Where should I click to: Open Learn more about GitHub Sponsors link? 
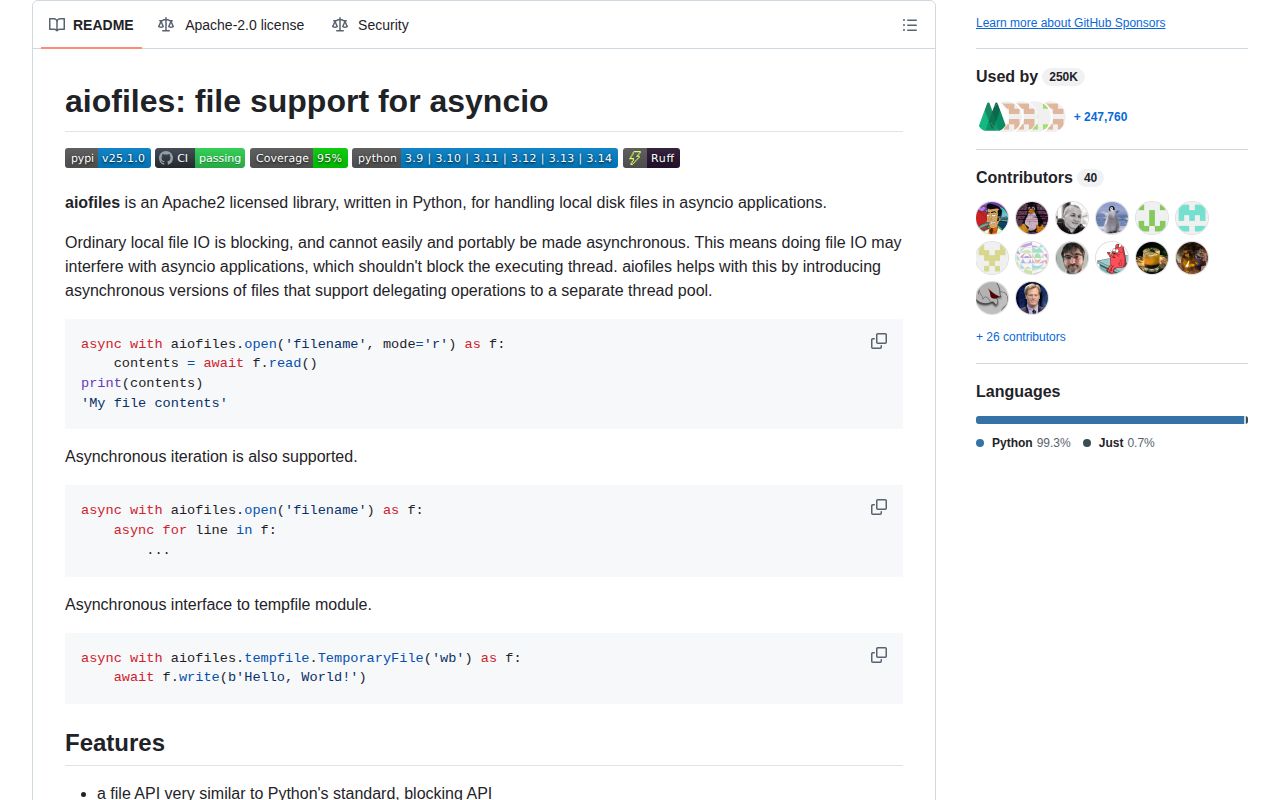click(x=1070, y=23)
